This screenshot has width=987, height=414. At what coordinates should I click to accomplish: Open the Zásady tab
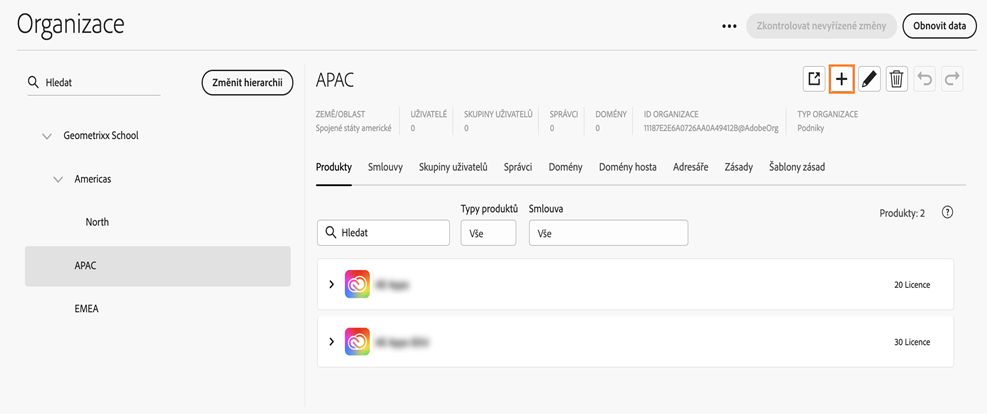click(x=738, y=167)
